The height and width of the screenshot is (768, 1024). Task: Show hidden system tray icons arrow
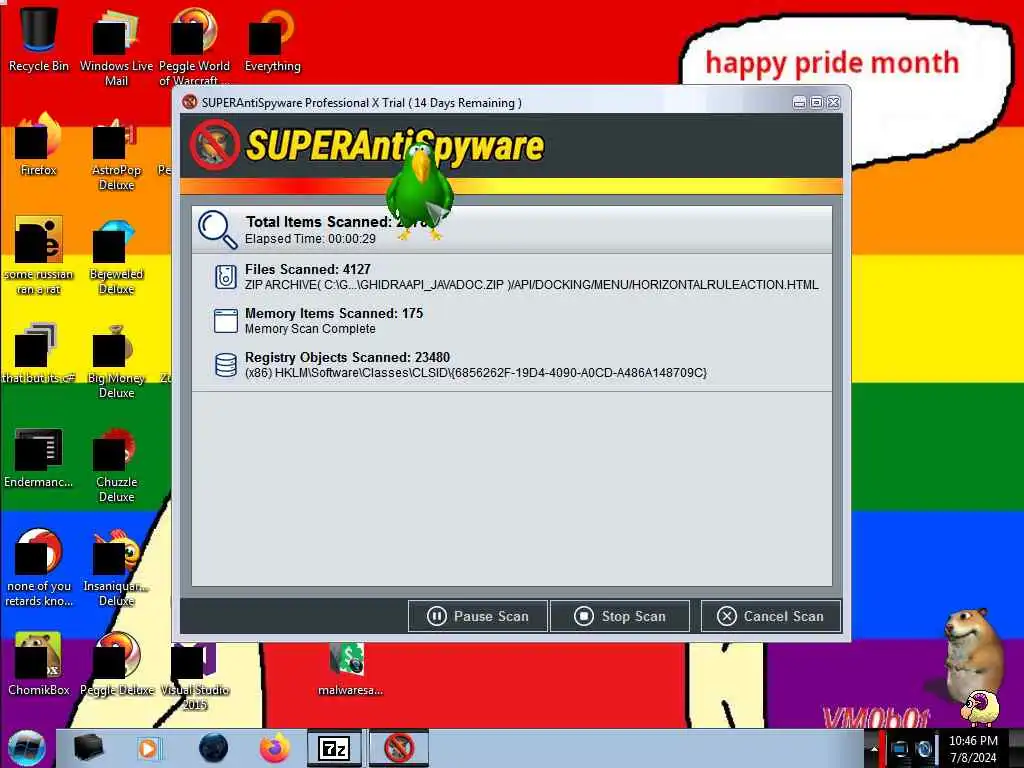coord(874,749)
